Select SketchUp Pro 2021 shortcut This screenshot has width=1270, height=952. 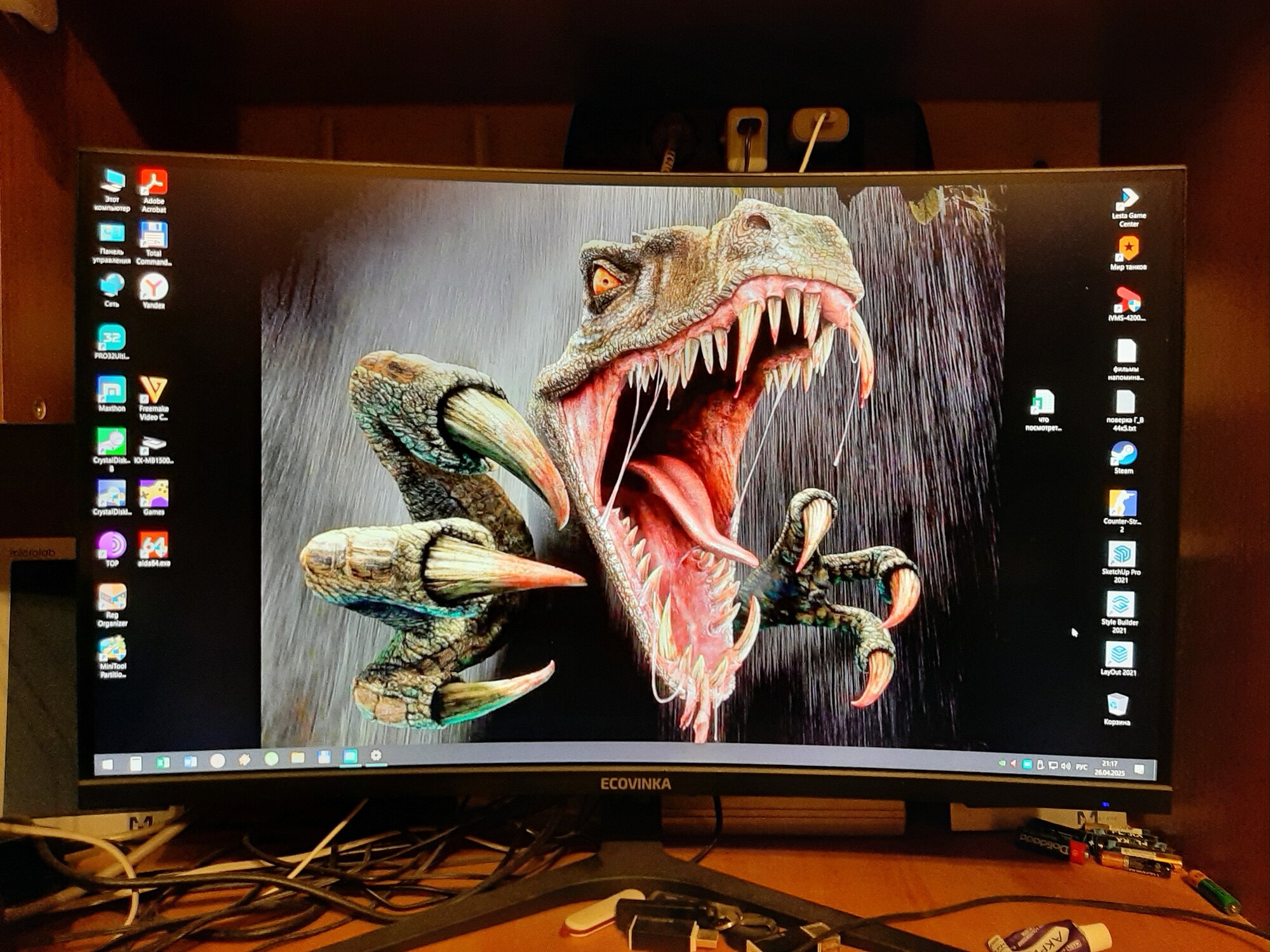[x=1121, y=562]
